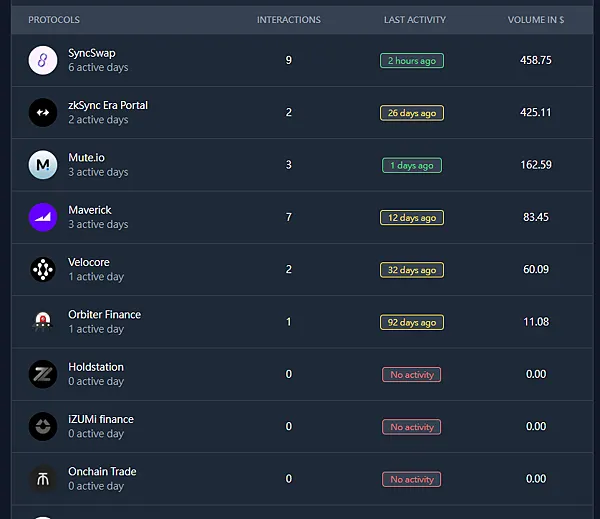Click the "2 hours ago" activity badge
The width and height of the screenshot is (600, 519).
coord(412,61)
